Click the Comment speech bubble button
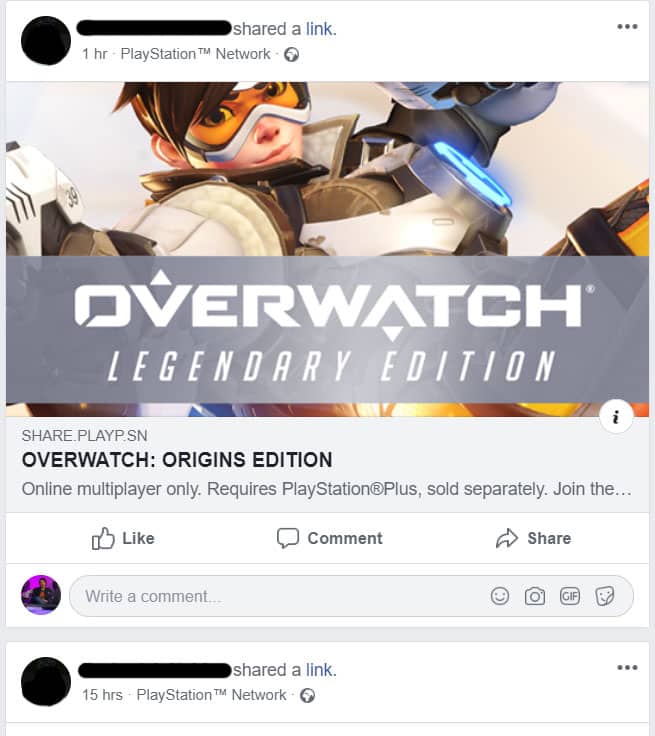 [x=330, y=538]
